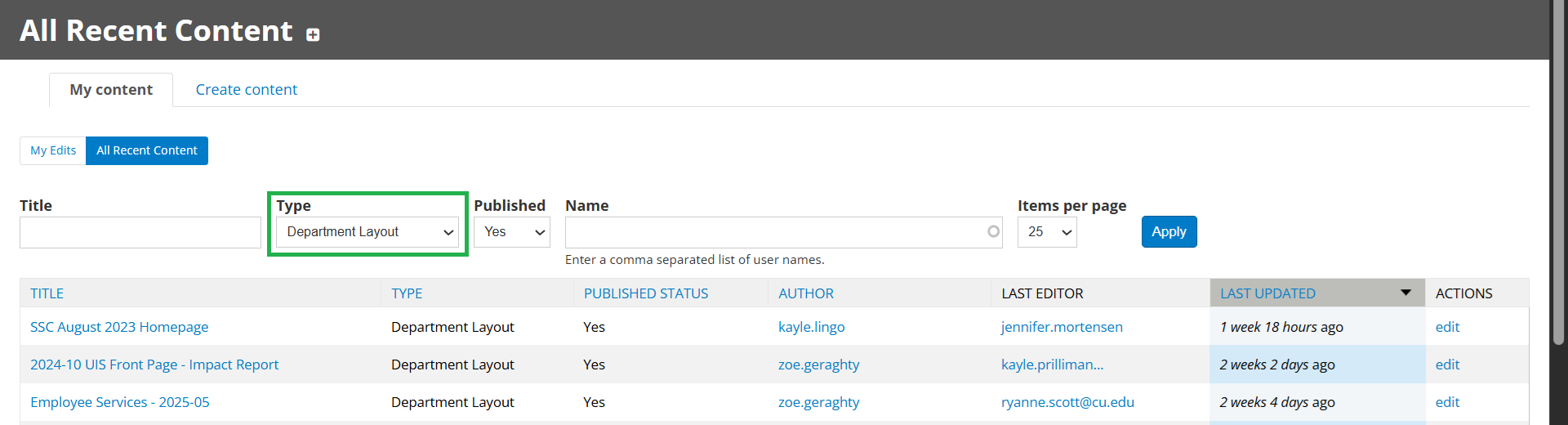Open author kayle.lingo profile link
This screenshot has height=425, width=1568.
pos(812,327)
